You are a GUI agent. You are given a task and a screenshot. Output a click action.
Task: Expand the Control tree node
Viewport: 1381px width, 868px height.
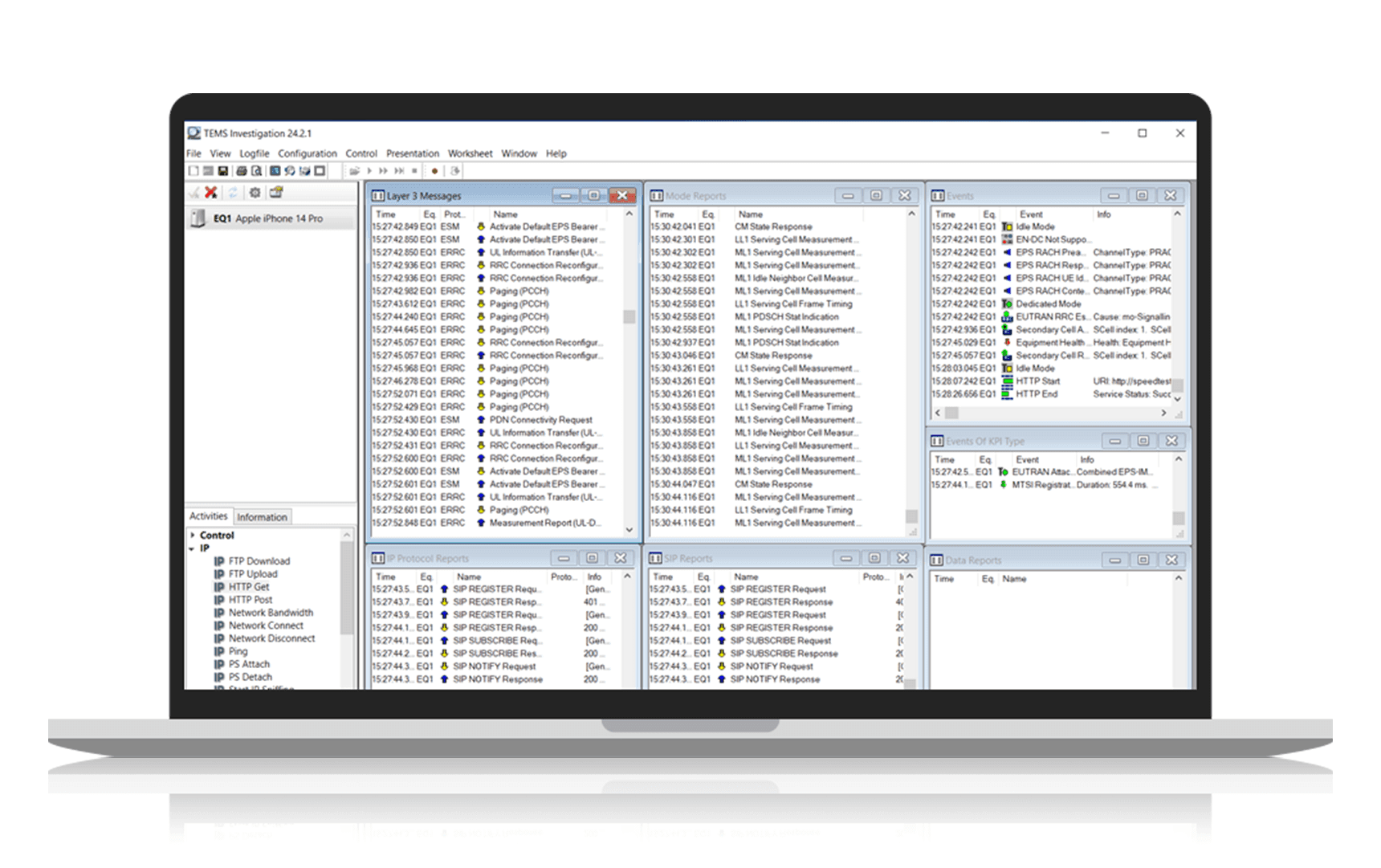tap(193, 535)
